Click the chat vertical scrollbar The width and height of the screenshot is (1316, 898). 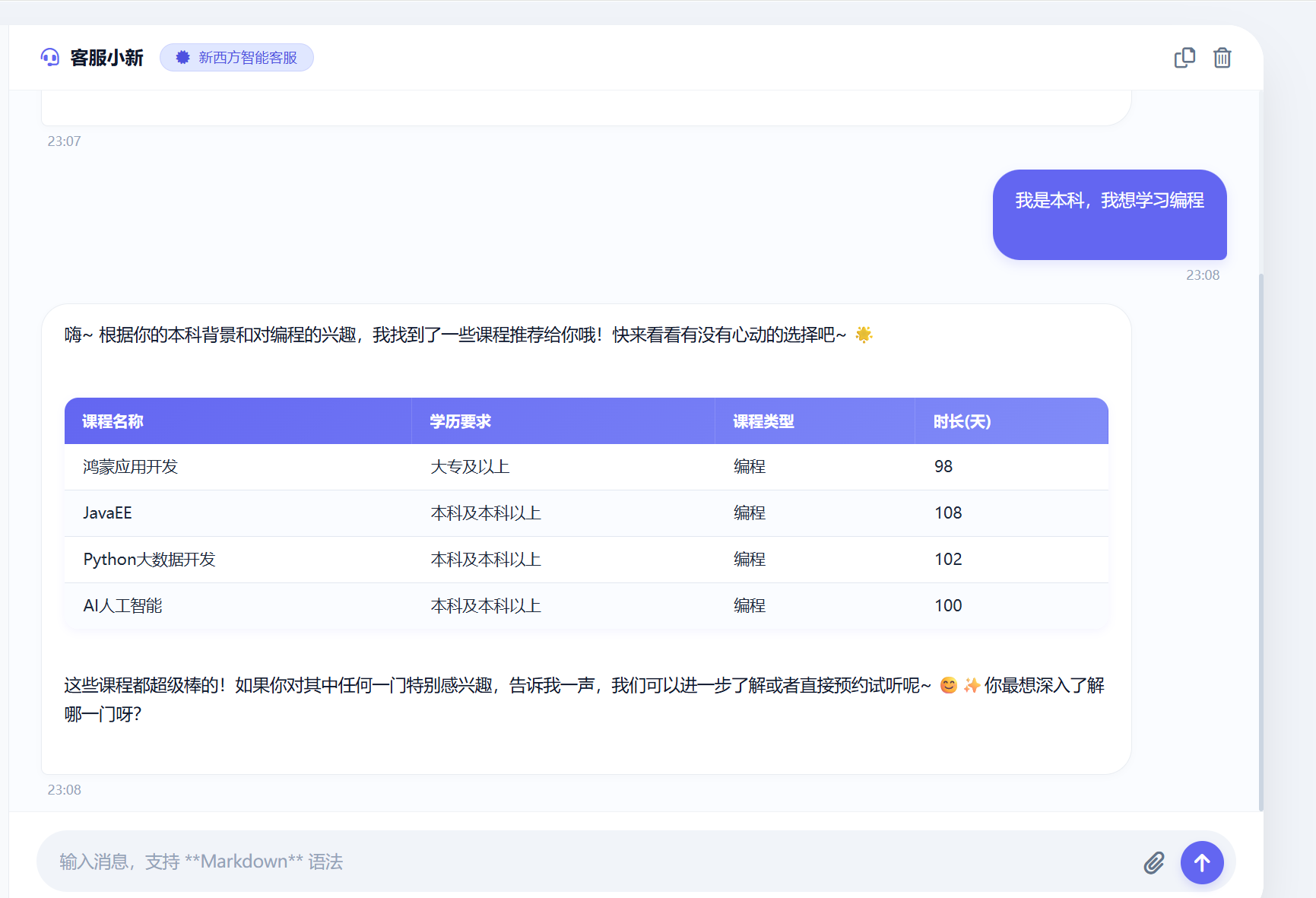click(x=1261, y=541)
